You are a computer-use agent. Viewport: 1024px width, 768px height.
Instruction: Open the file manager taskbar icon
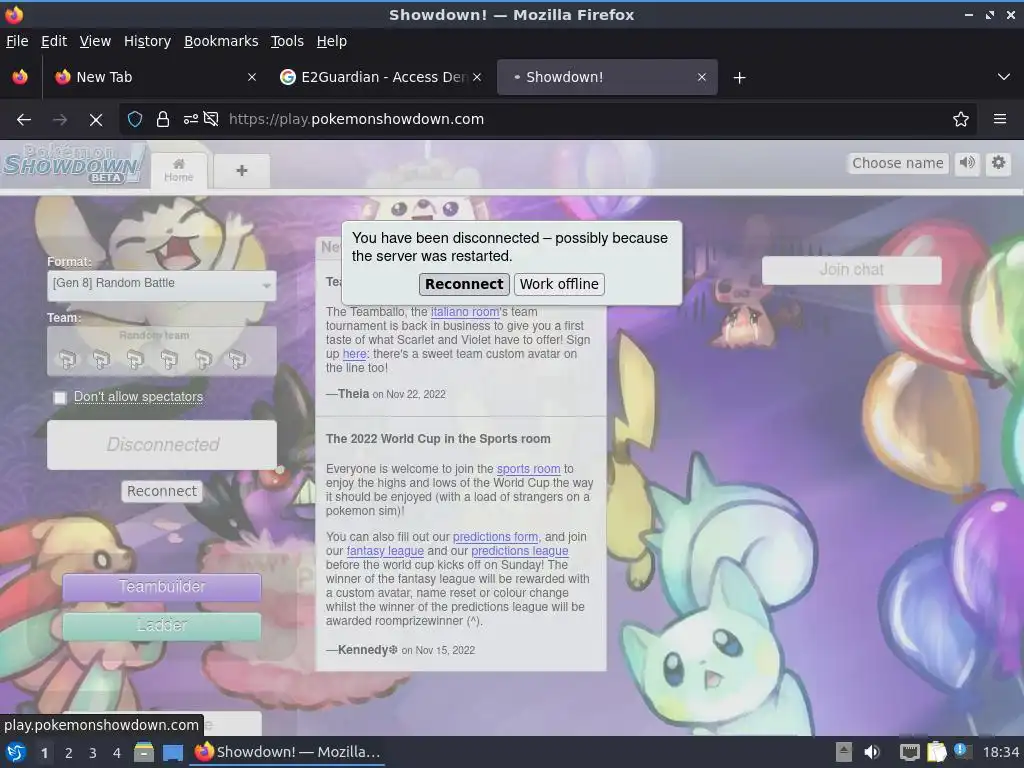coord(144,752)
